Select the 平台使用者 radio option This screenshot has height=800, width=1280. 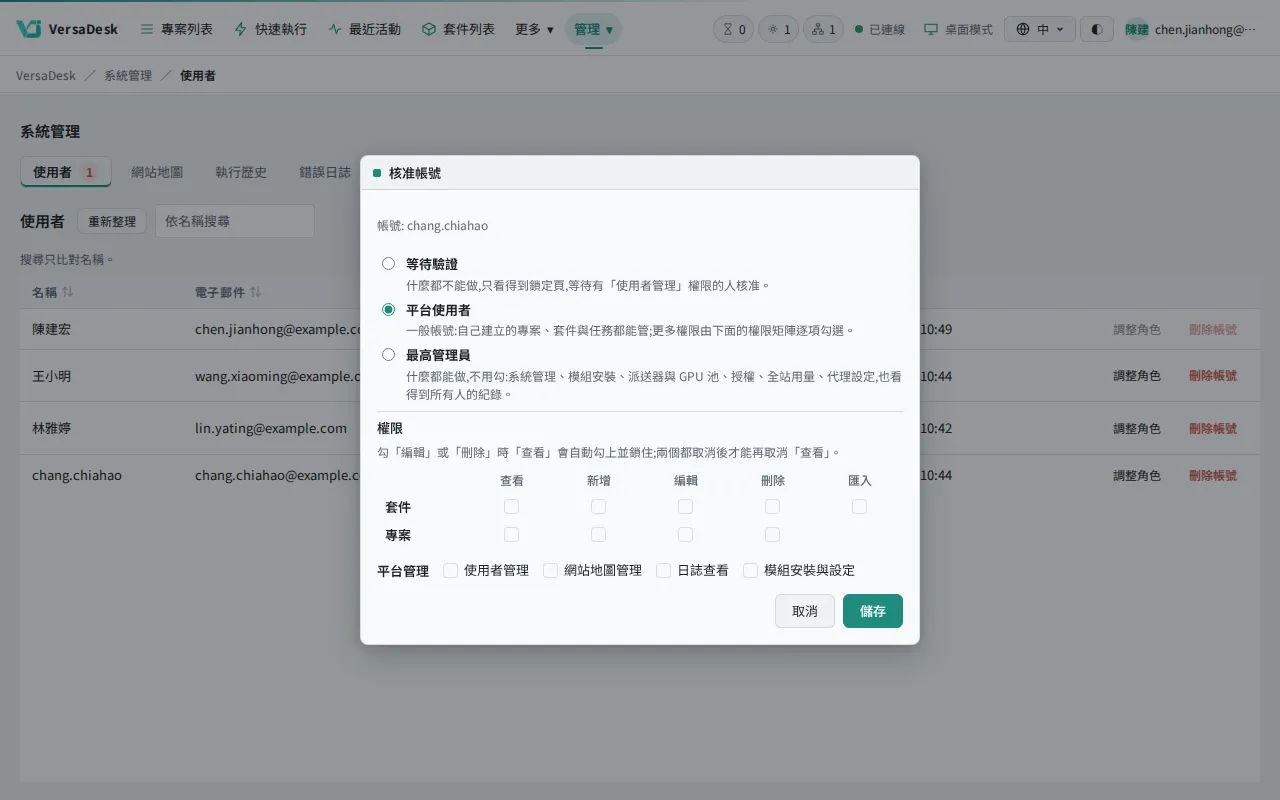pos(388,310)
